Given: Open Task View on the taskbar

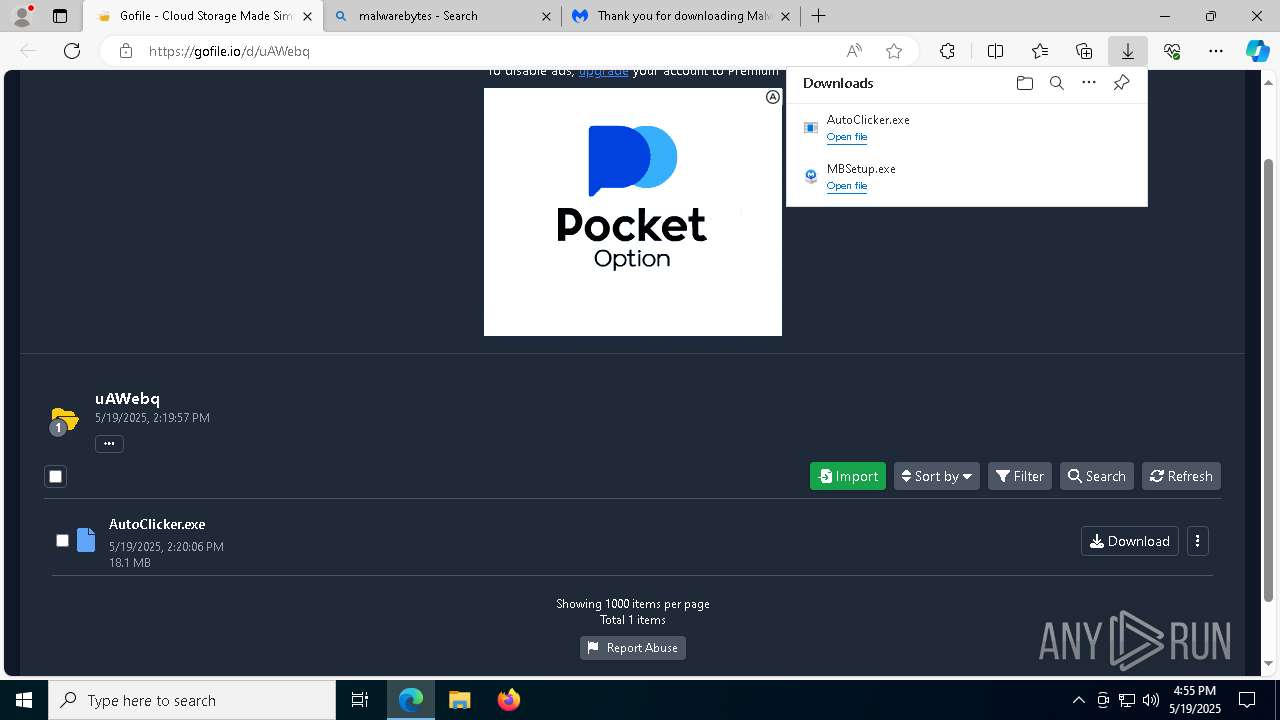Looking at the screenshot, I should click(x=360, y=700).
